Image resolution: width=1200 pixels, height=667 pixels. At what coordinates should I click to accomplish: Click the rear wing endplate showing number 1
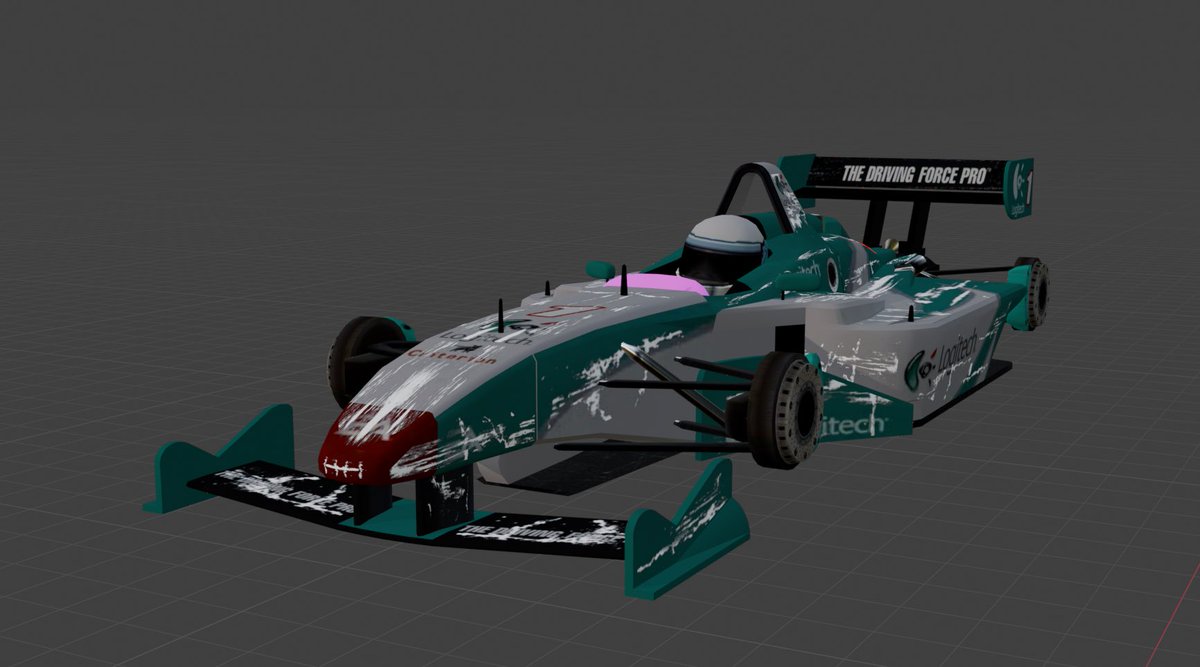click(1020, 187)
